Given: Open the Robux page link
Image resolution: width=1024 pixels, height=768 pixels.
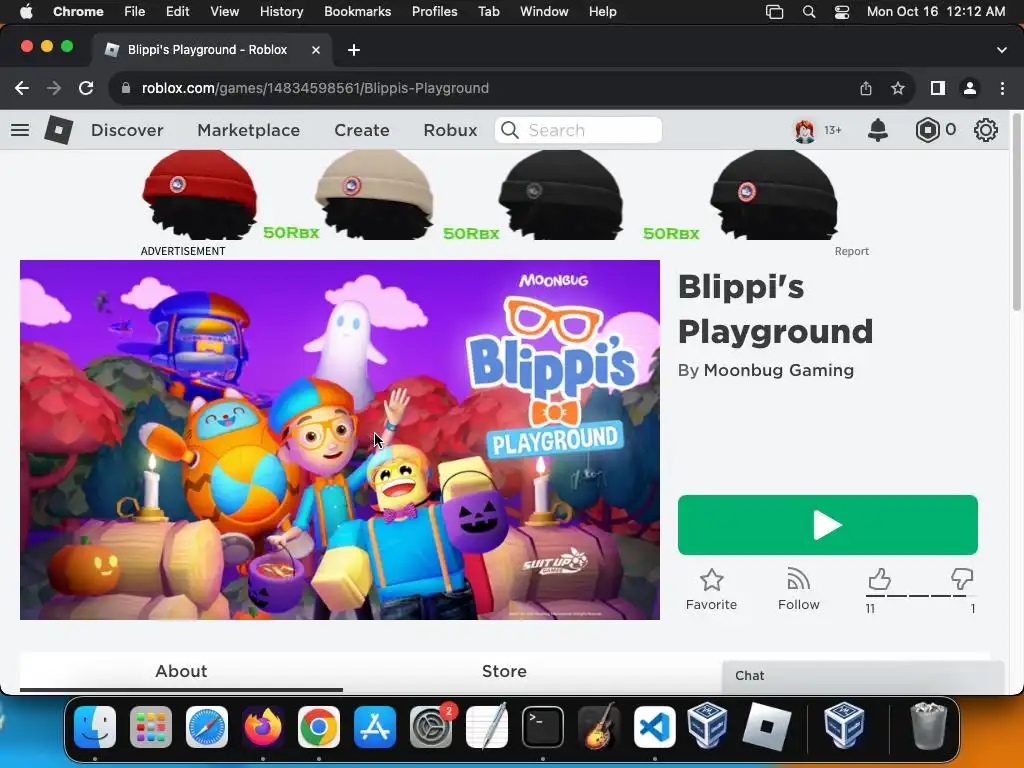Looking at the screenshot, I should (x=451, y=130).
